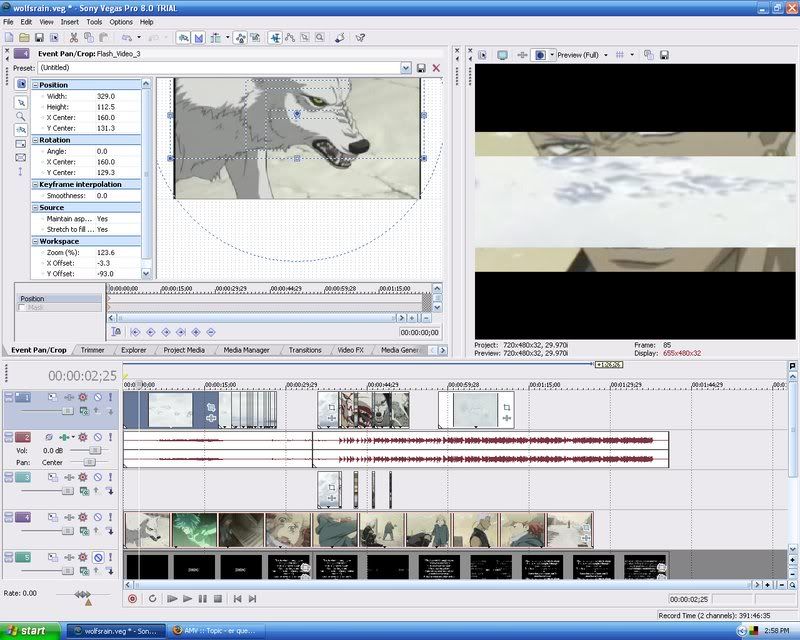The height and width of the screenshot is (640, 800).
Task: Mute video track 5
Action: 98,557
